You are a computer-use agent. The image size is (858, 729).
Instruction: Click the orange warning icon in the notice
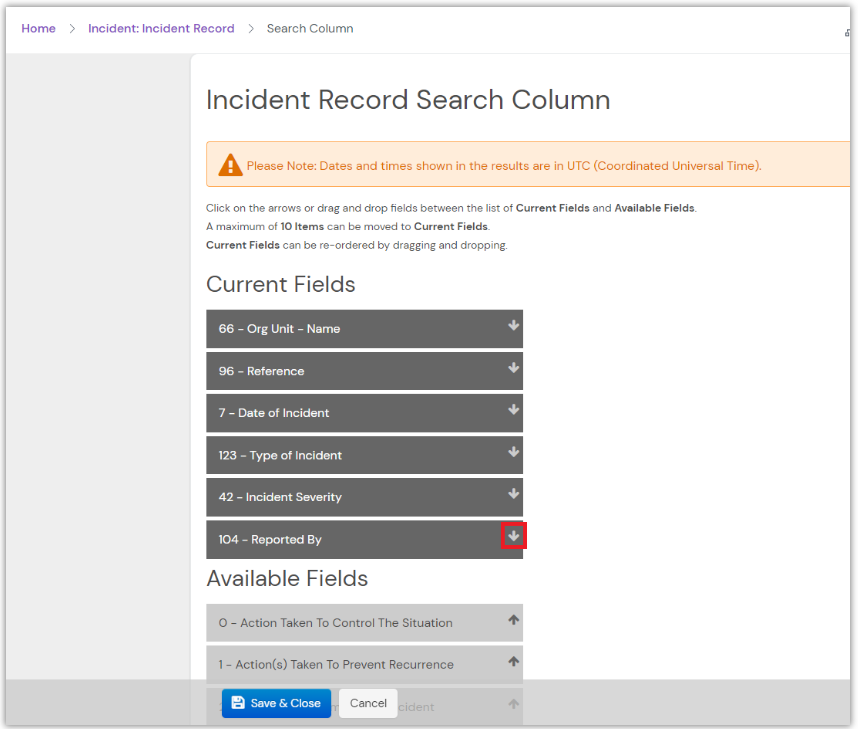tap(230, 165)
